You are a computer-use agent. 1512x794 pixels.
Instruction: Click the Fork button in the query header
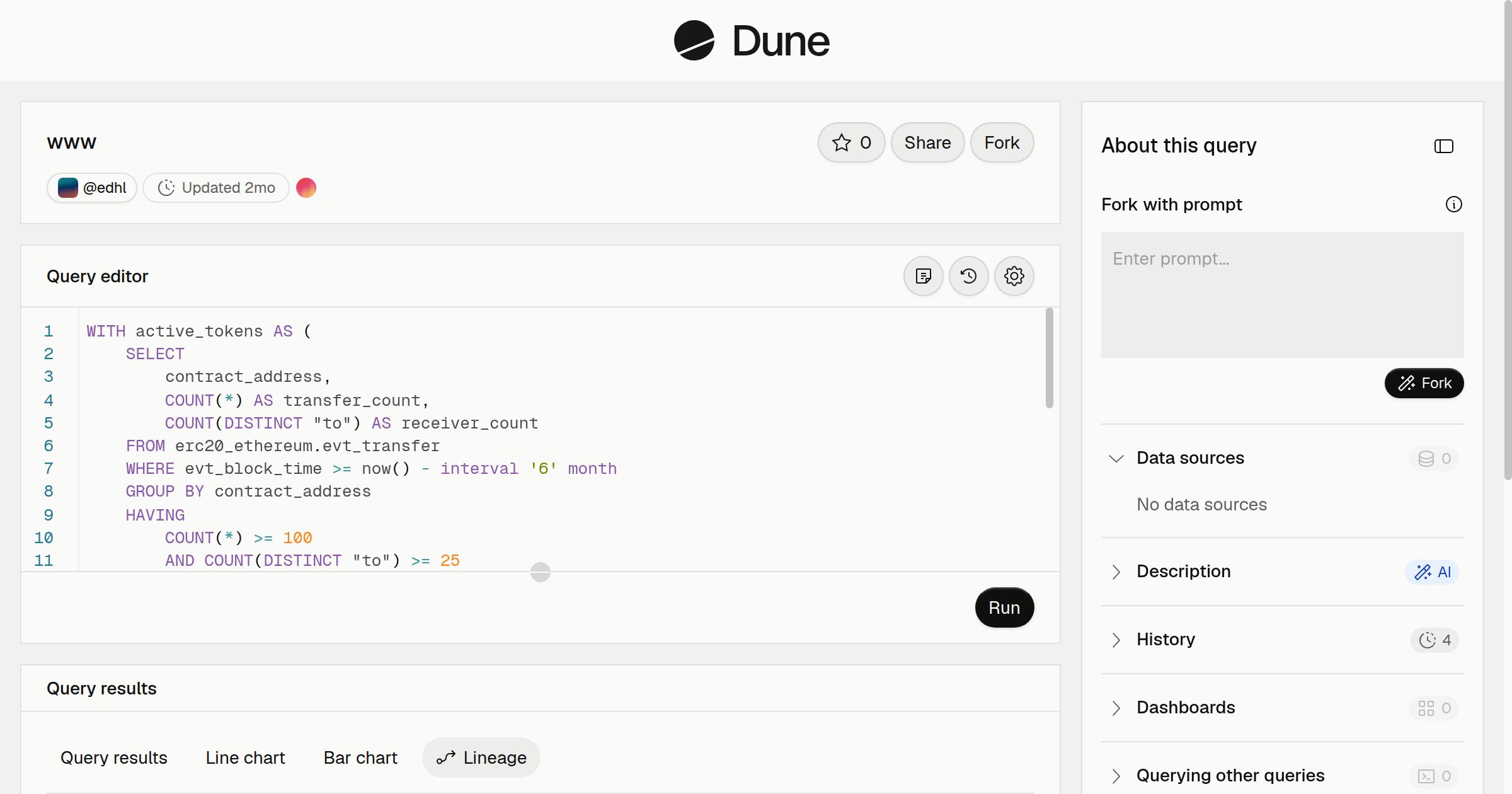[1002, 142]
